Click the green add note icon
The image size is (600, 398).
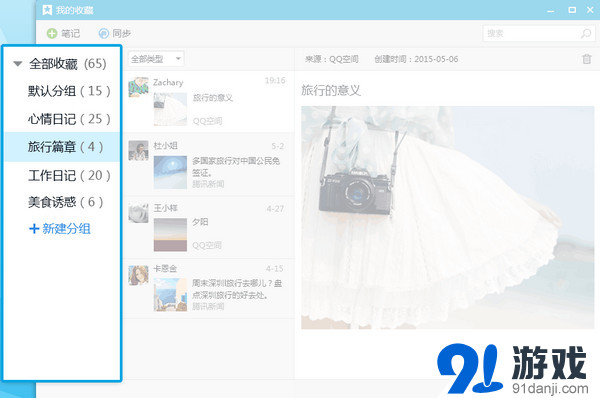pyautogui.click(x=52, y=34)
